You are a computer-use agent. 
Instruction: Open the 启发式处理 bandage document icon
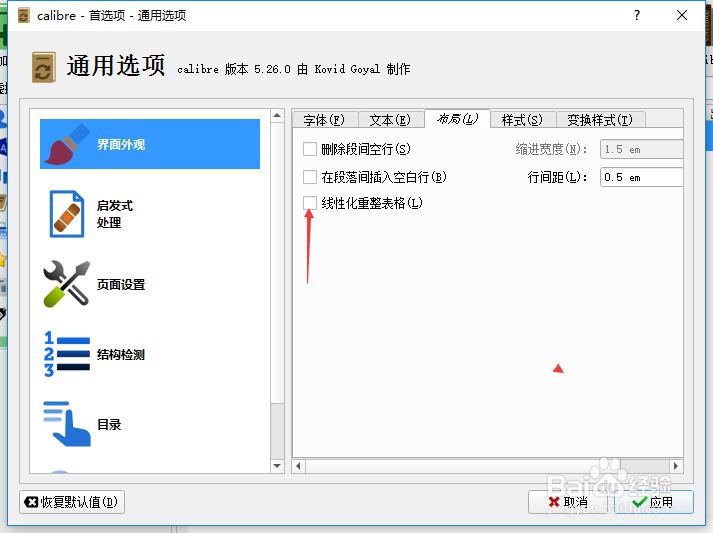tap(67, 214)
